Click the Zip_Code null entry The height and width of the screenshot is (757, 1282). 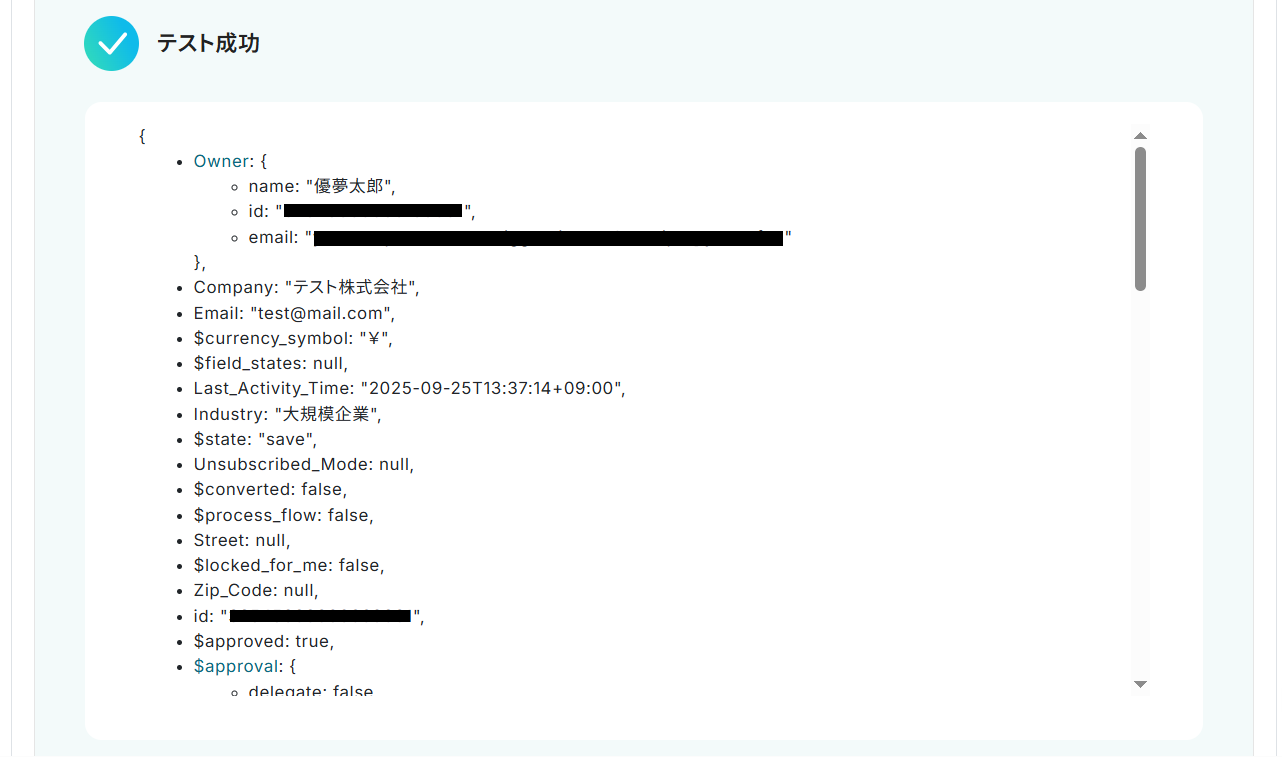coord(256,590)
